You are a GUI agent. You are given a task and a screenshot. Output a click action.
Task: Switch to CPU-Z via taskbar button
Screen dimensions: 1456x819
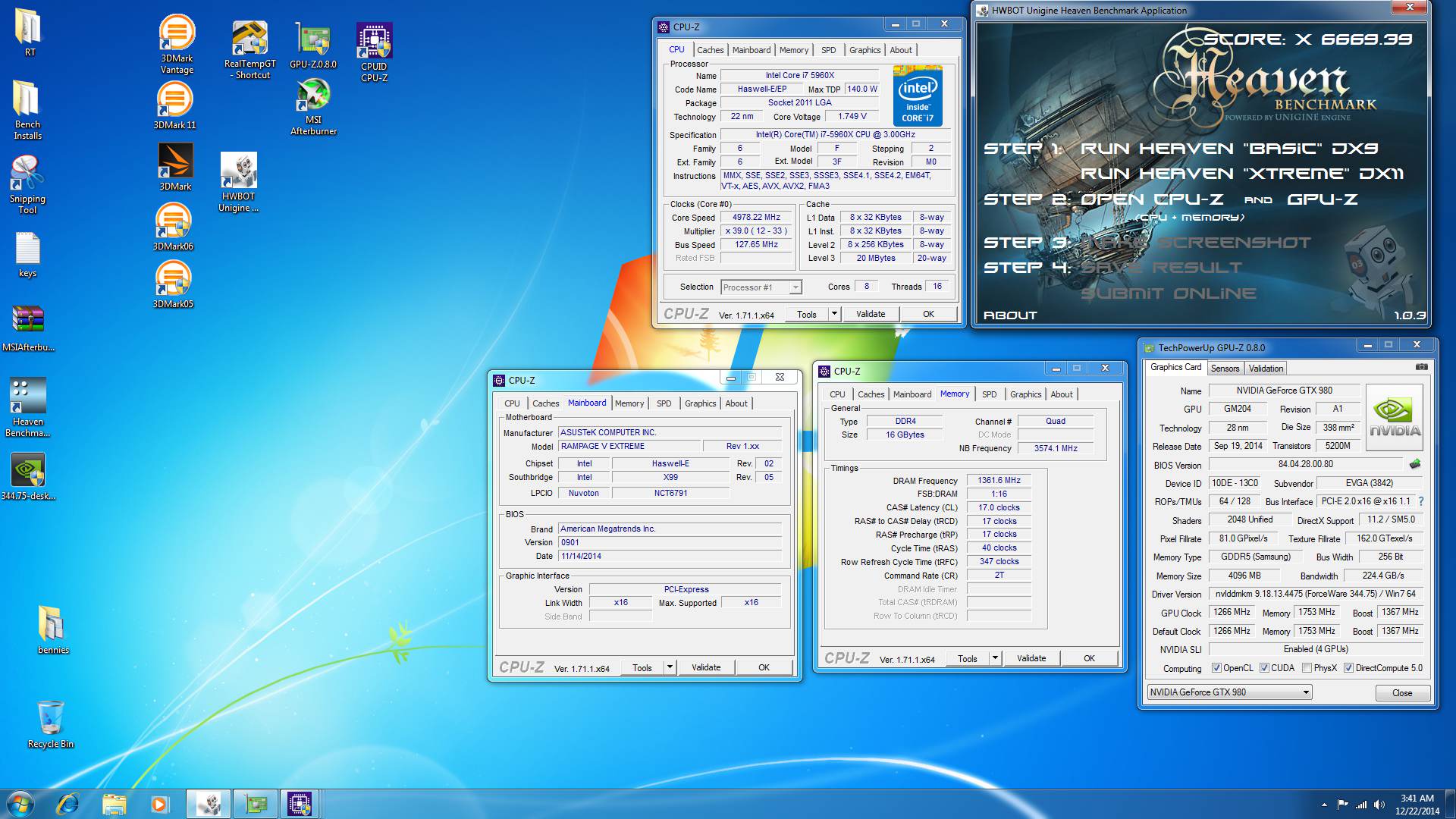299,803
